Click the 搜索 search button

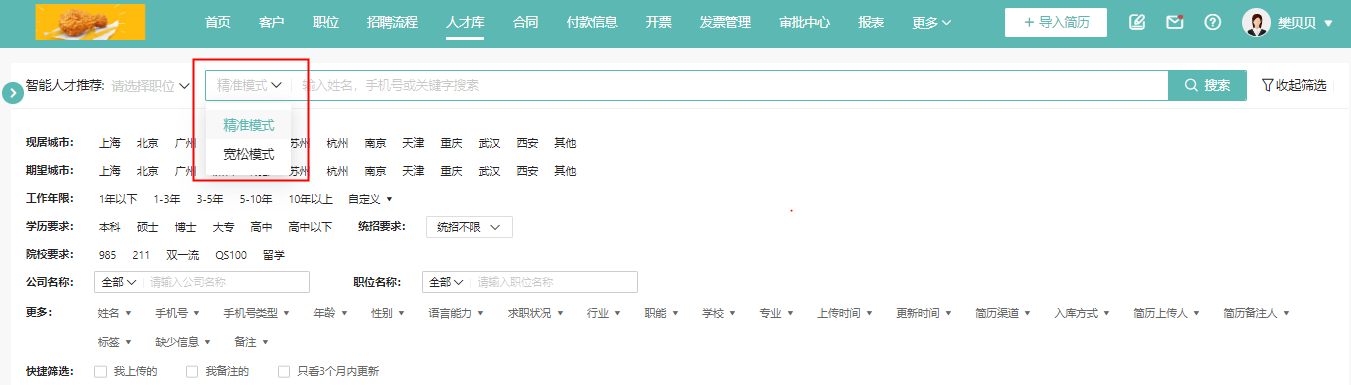[x=1207, y=85]
